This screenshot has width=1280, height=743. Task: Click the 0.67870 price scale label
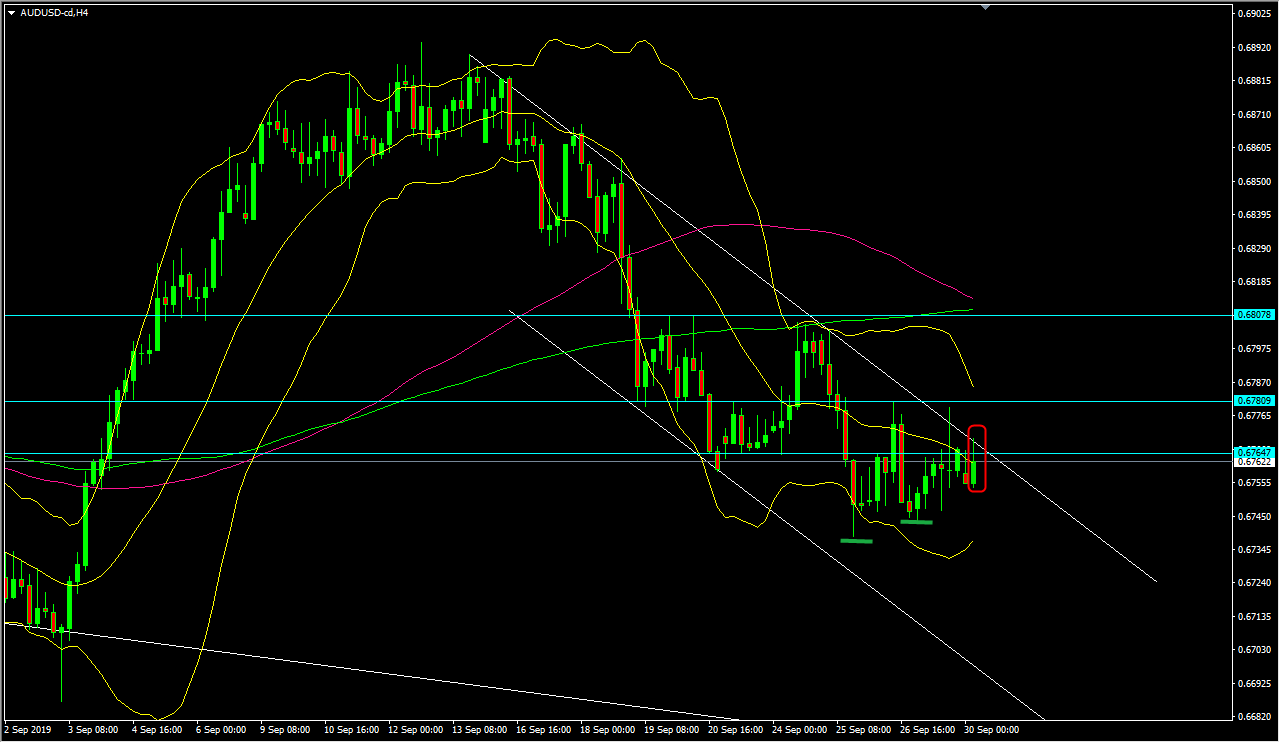(1256, 383)
